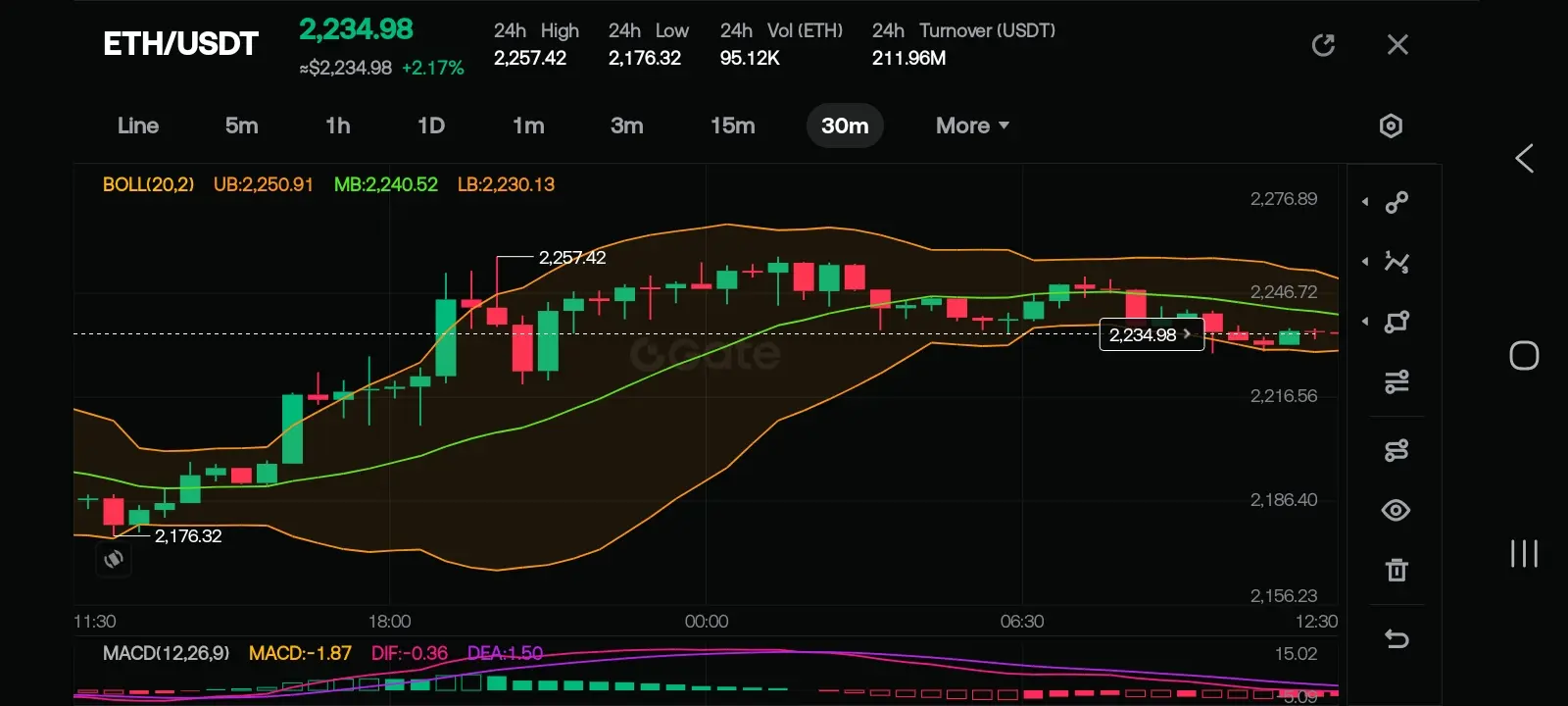Toggle drawings visibility eye icon
Screen dimensions: 1568x706
point(1396,510)
